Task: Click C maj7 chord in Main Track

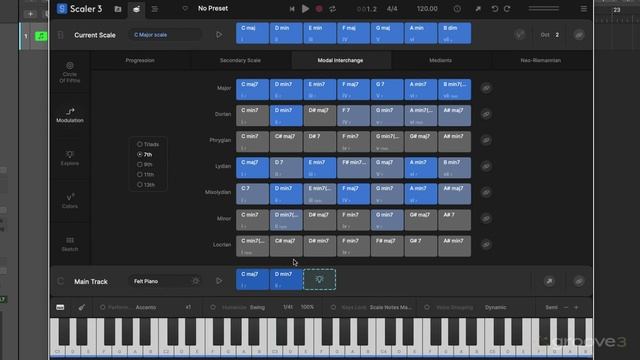Action: pyautogui.click(x=252, y=280)
